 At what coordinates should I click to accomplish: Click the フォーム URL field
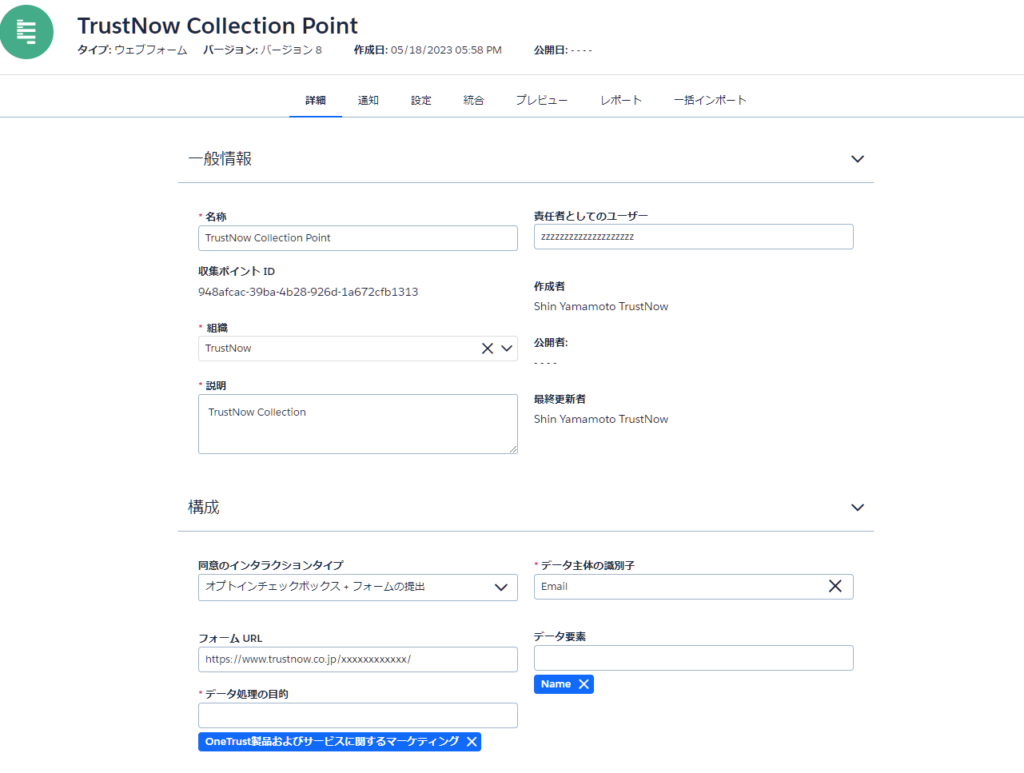pos(358,659)
